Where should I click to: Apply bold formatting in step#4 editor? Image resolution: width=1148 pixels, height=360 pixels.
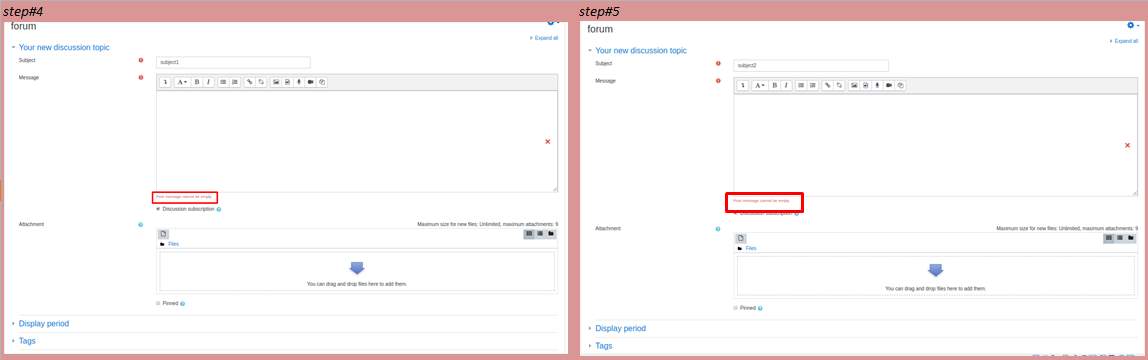[197, 83]
